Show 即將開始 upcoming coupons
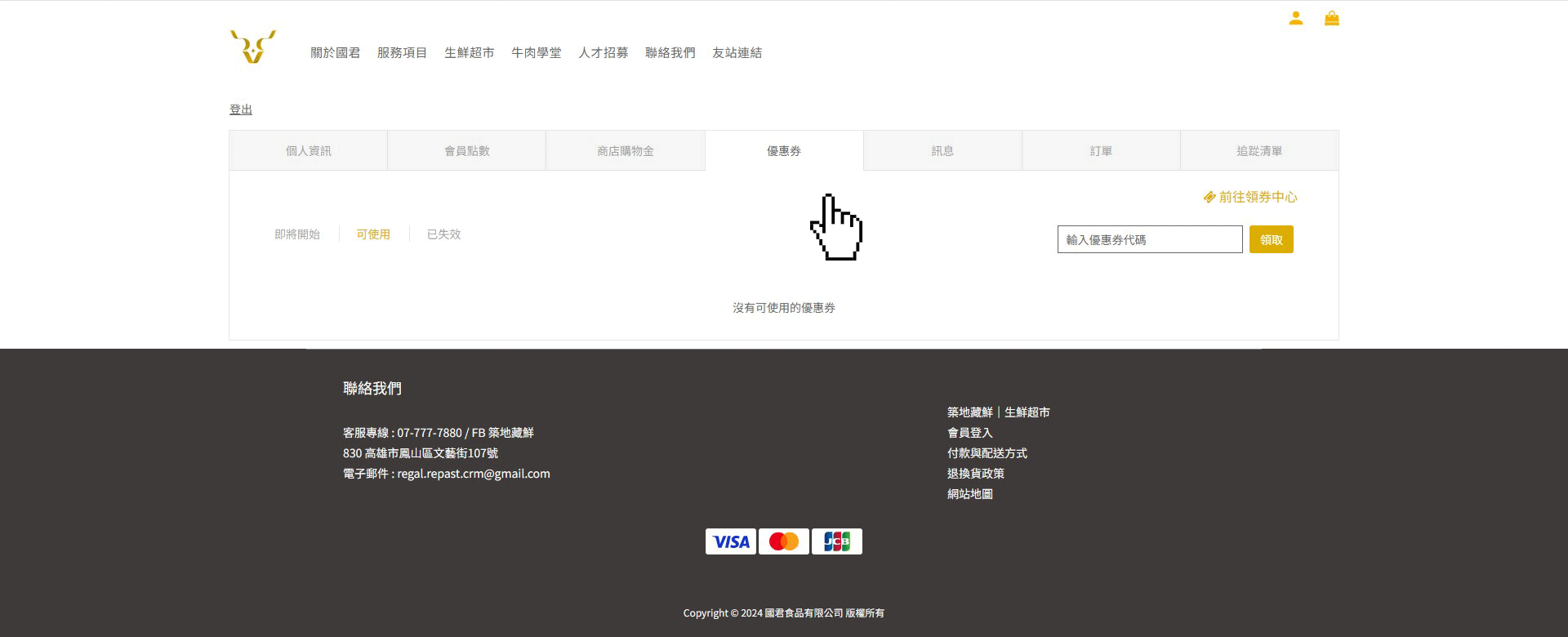The height and width of the screenshot is (637, 1568). point(297,234)
